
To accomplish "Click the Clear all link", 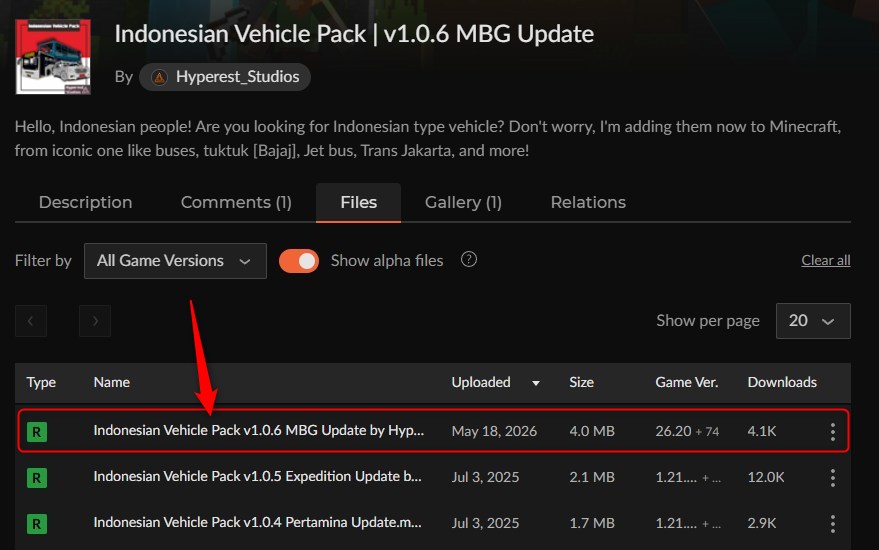I will pos(826,260).
